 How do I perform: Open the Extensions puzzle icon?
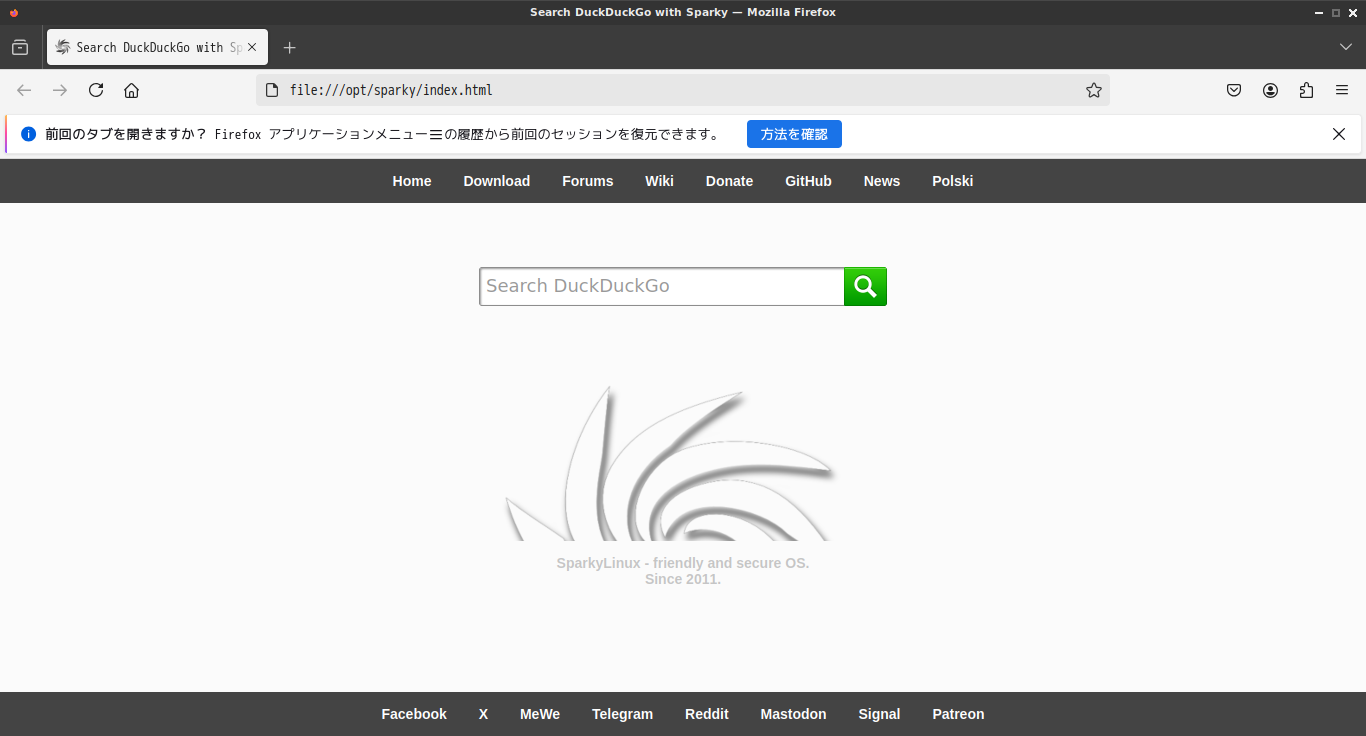coord(1306,90)
